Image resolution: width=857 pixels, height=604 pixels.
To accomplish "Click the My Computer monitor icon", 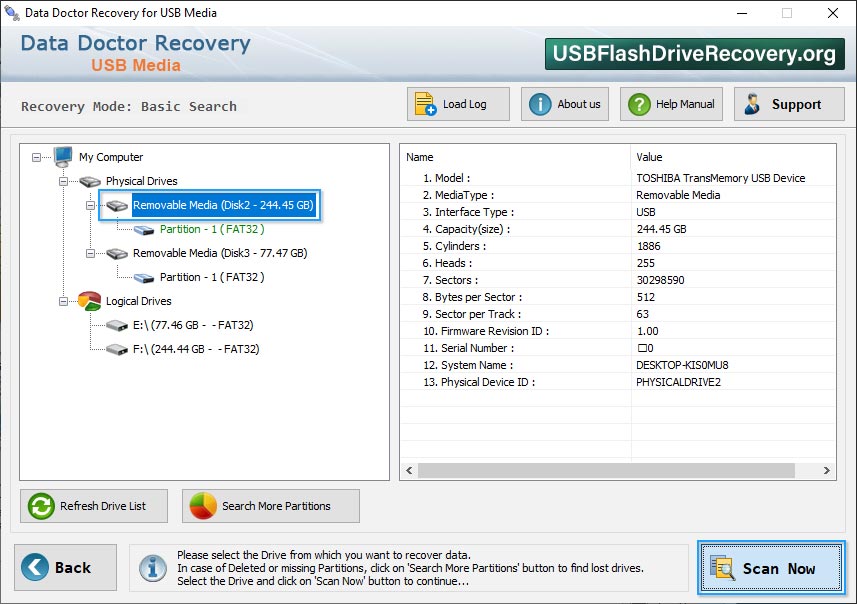I will point(63,157).
